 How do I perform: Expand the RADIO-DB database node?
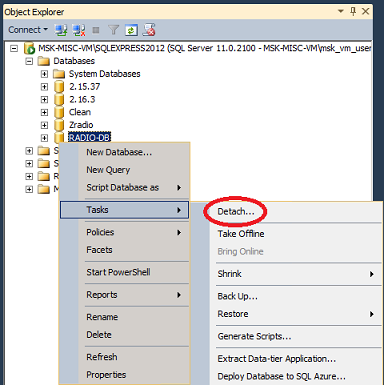tap(44, 138)
